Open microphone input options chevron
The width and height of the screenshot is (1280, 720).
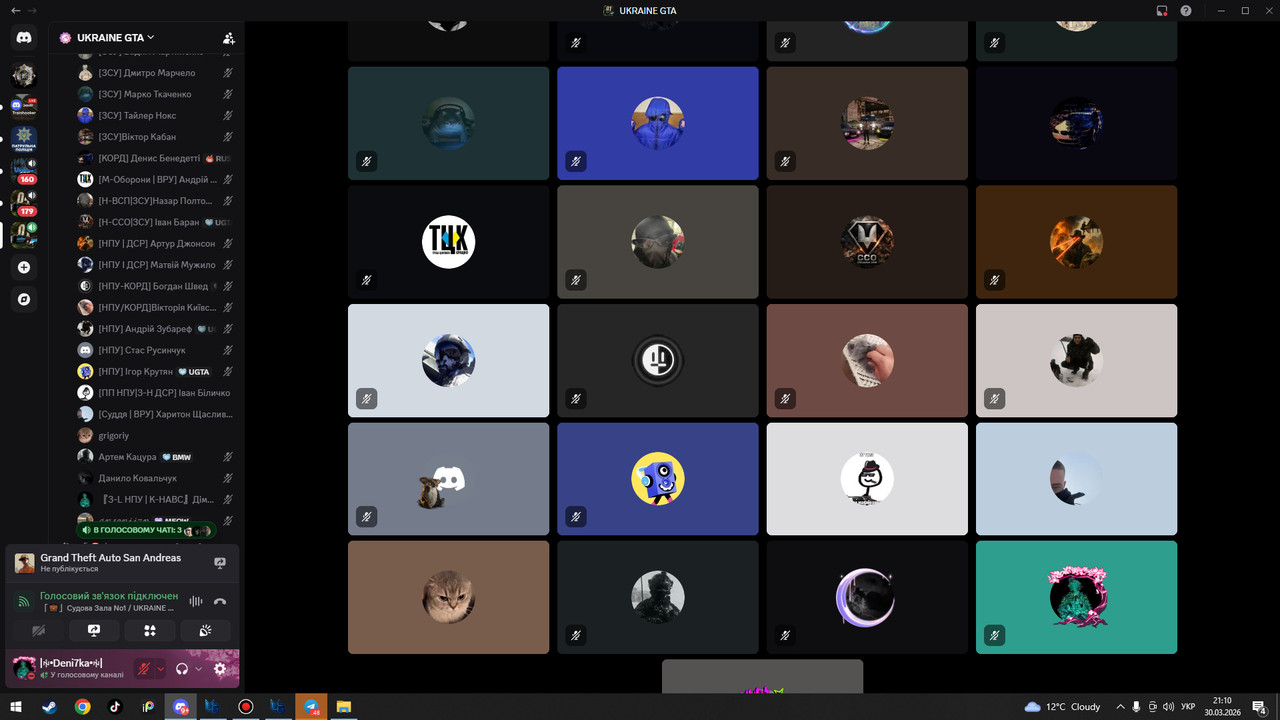(x=160, y=669)
